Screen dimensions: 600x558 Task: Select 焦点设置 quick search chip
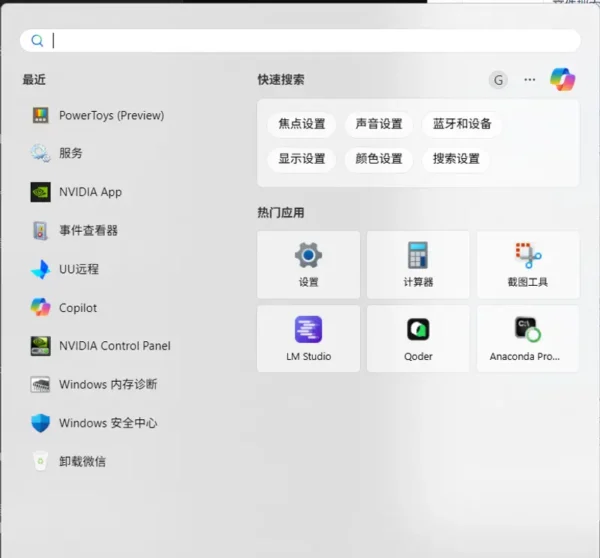pyautogui.click(x=302, y=124)
